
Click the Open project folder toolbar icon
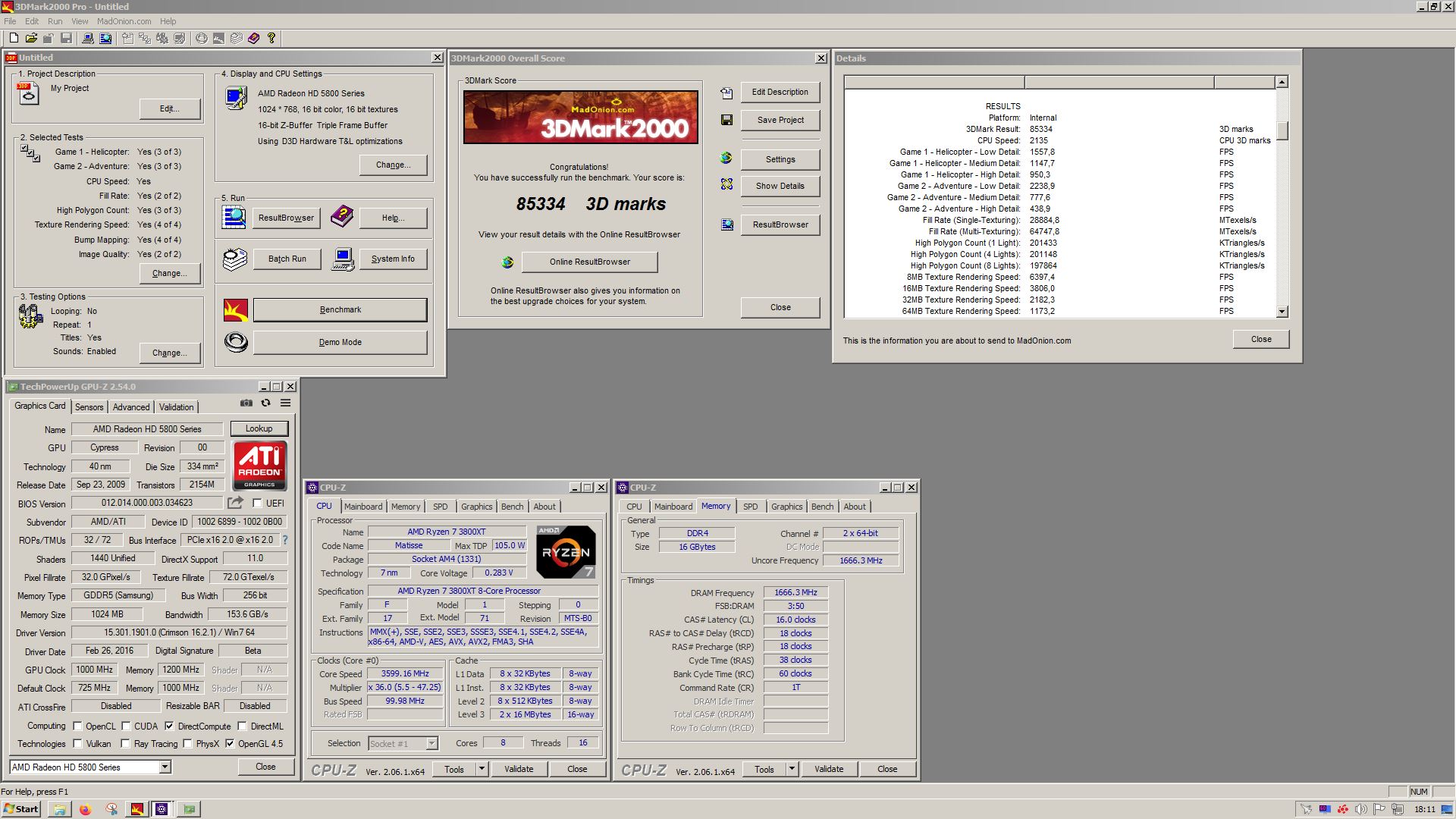pos(31,38)
